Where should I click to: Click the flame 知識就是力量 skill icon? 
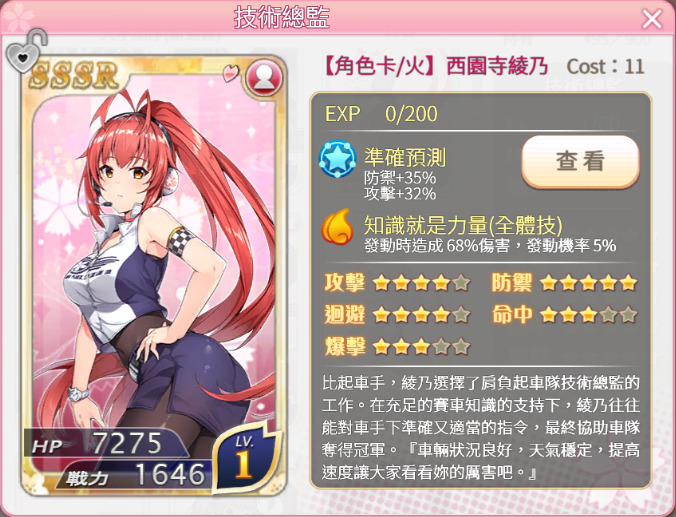point(338,227)
